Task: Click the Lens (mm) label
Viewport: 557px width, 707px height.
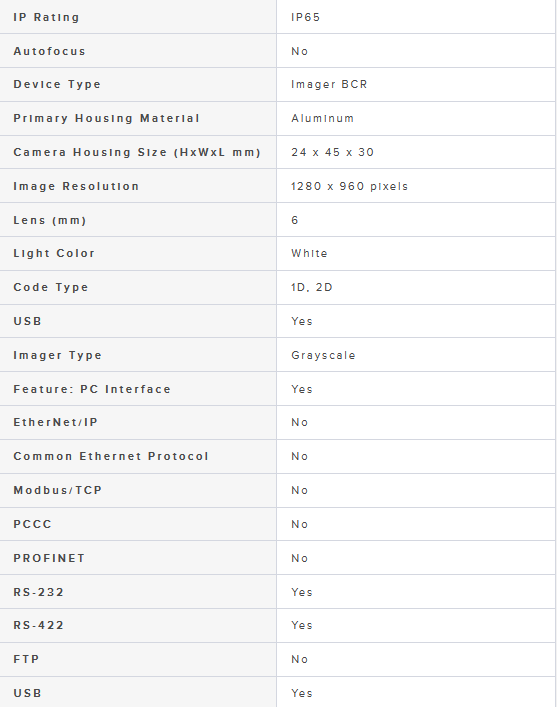Action: (50, 220)
